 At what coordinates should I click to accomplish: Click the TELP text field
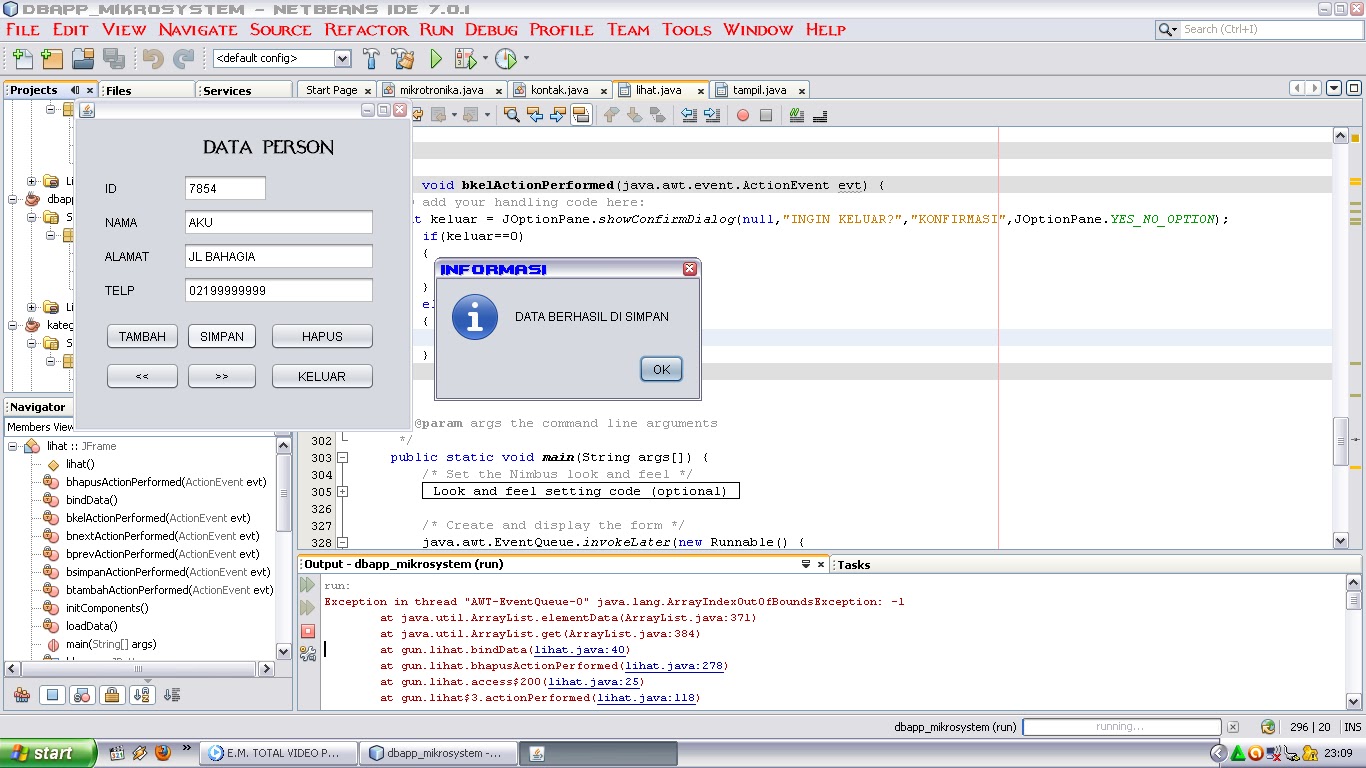pyautogui.click(x=279, y=291)
